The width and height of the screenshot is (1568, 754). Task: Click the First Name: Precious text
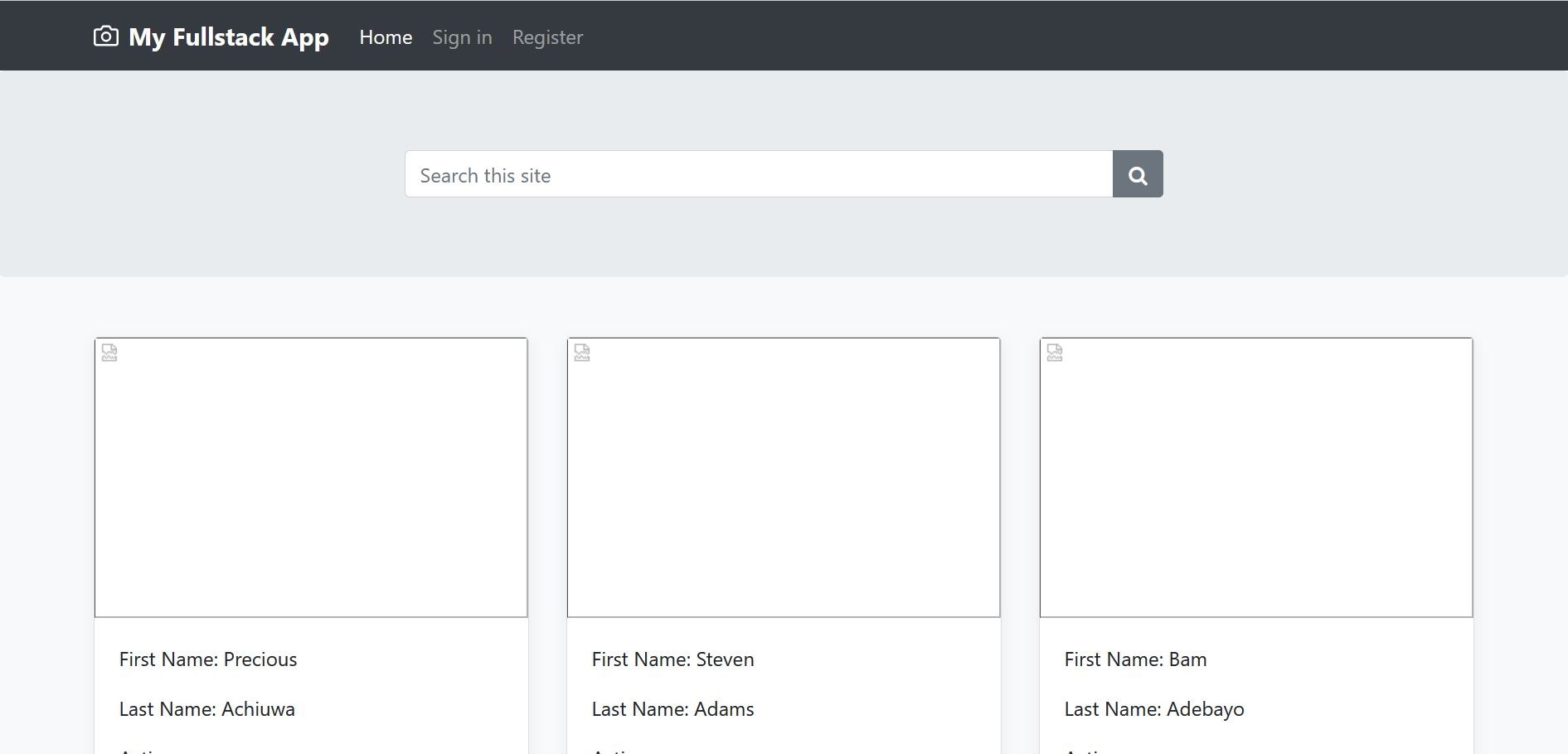(x=208, y=659)
